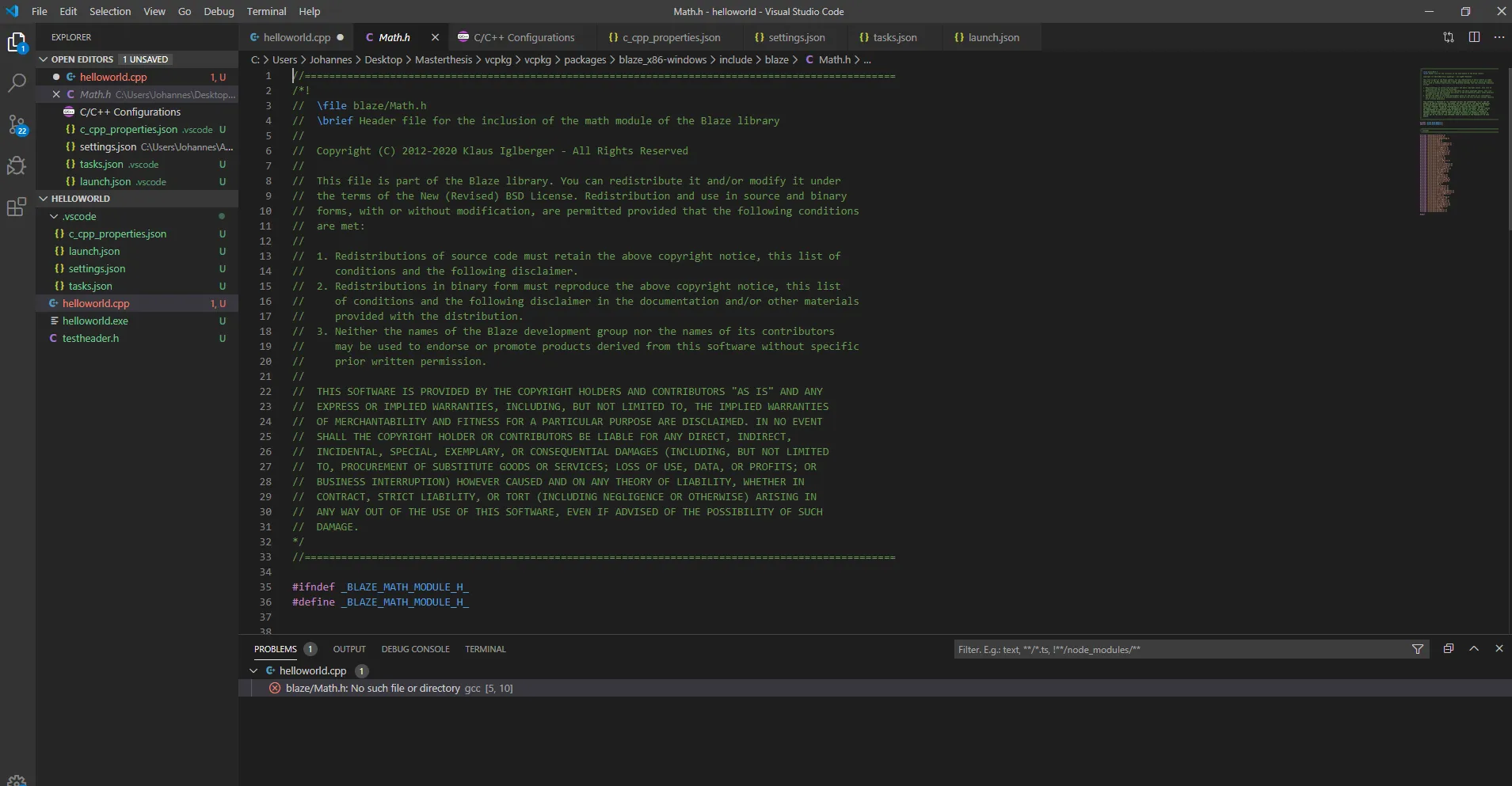Viewport: 1512px width, 786px height.
Task: Open editor More Actions ellipsis menu
Action: [x=1499, y=37]
